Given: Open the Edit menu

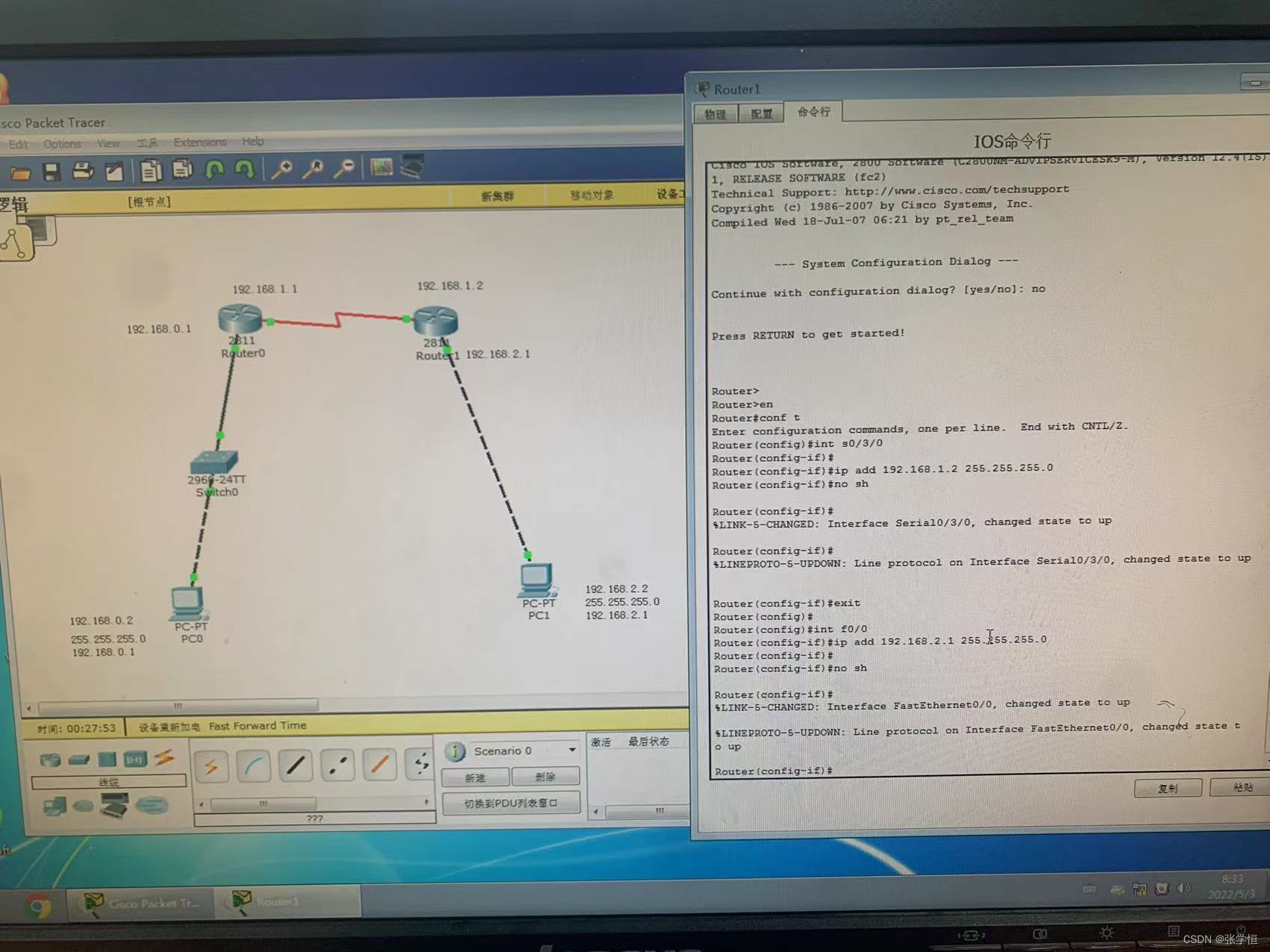Looking at the screenshot, I should tap(19, 144).
